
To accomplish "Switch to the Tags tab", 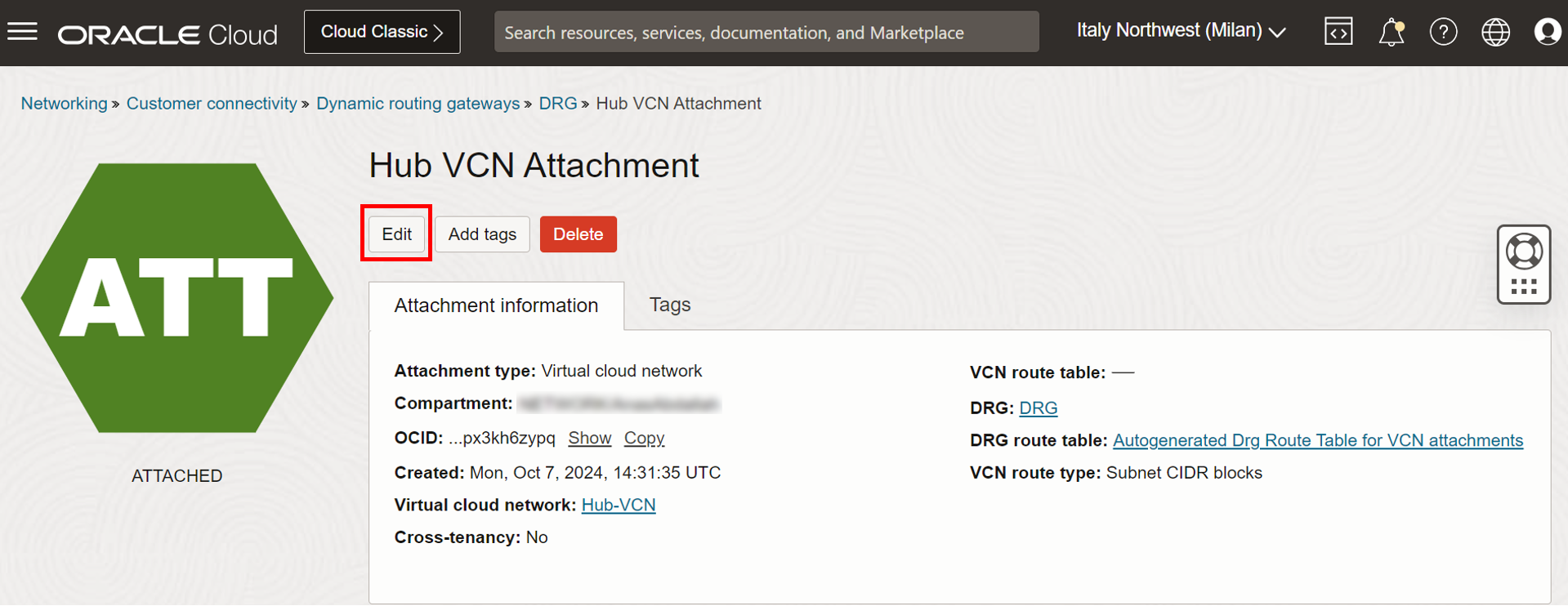I will (x=670, y=305).
